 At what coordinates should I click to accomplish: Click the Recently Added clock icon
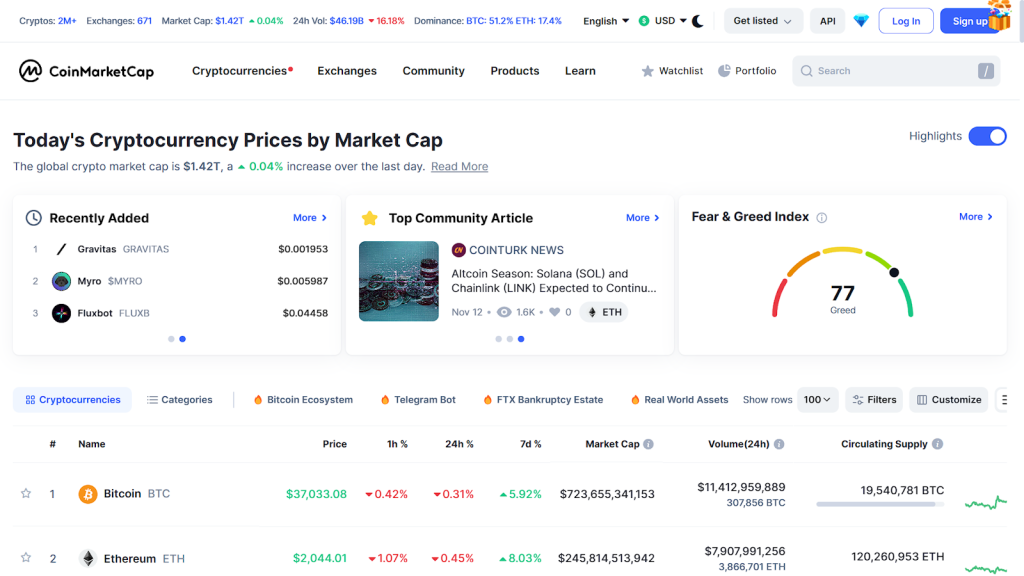point(33,218)
